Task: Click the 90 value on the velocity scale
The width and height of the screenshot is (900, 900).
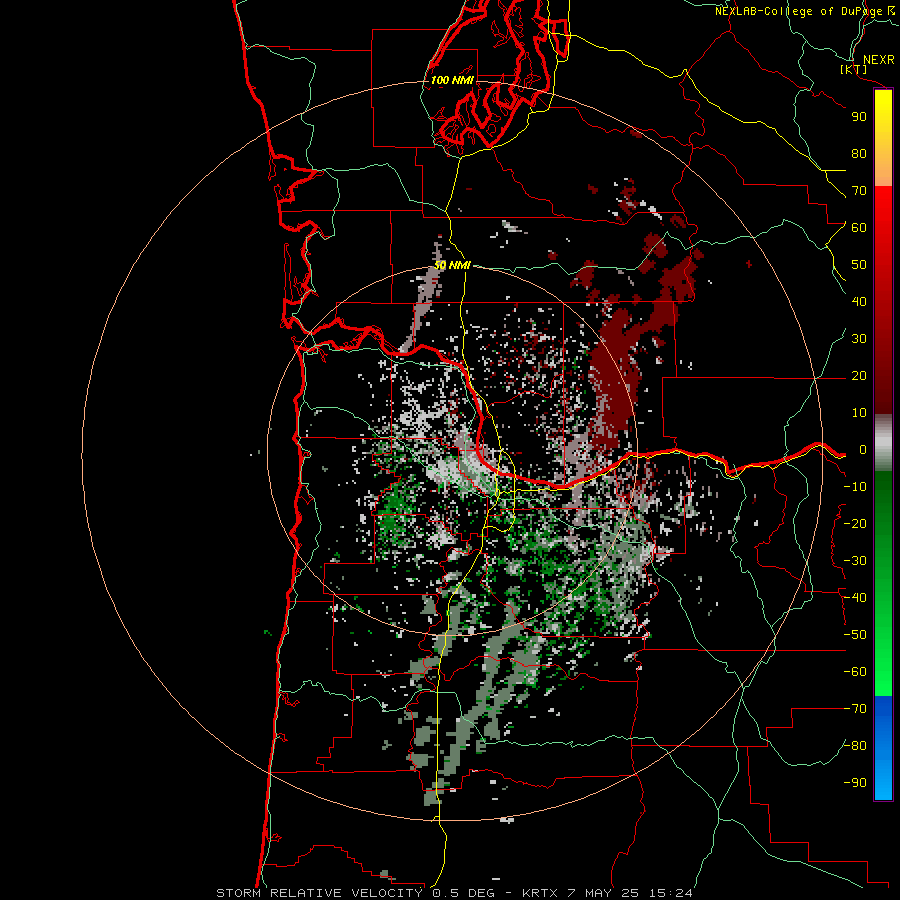Action: click(859, 117)
